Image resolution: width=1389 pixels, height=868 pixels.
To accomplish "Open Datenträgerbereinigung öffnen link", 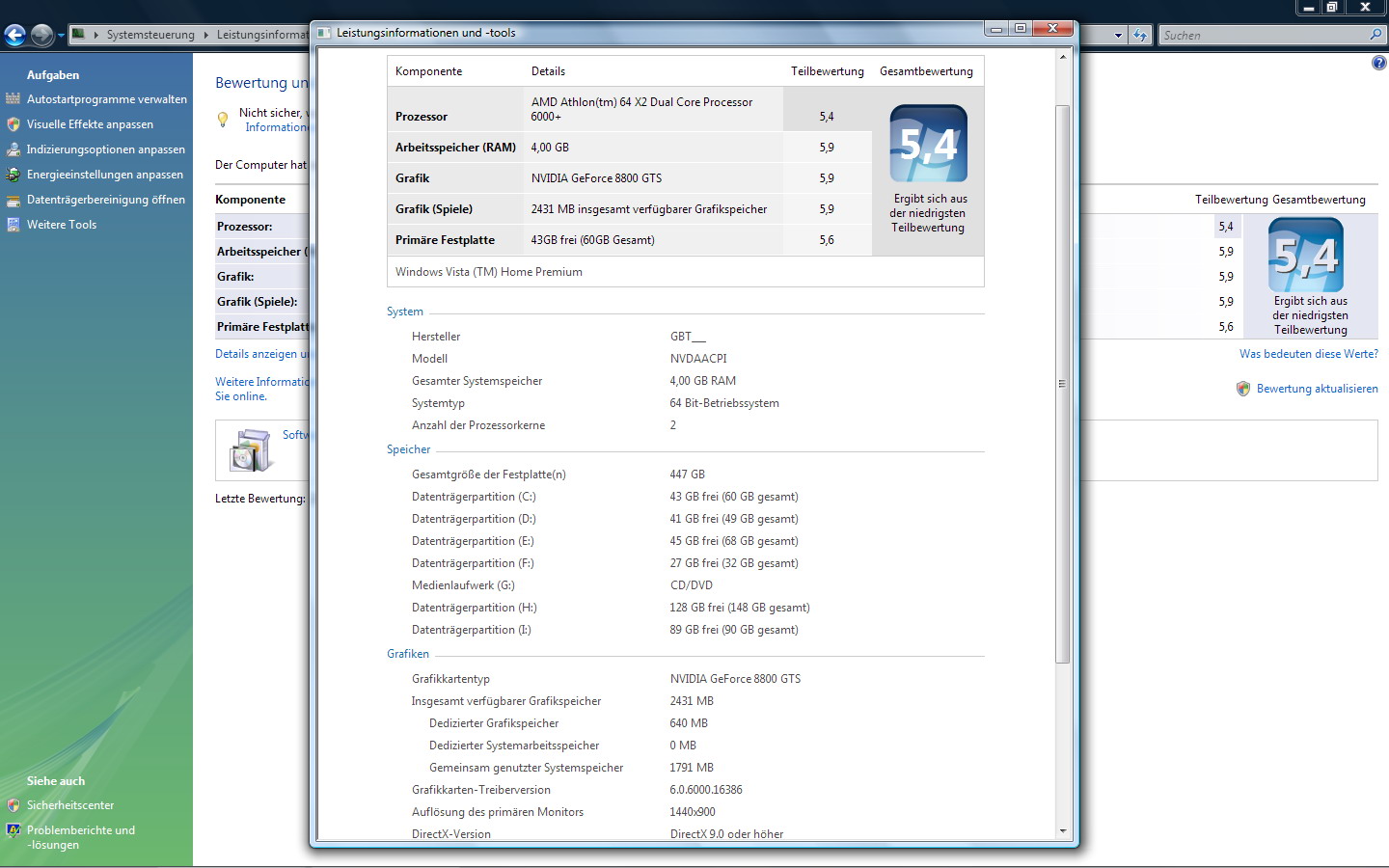I will (x=106, y=200).
